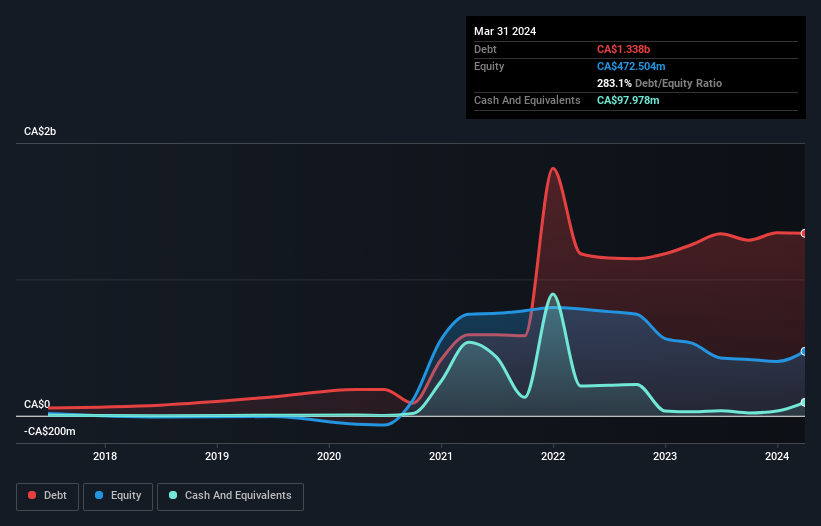
Task: Click the CA$2b y-axis label
Action: 40,131
